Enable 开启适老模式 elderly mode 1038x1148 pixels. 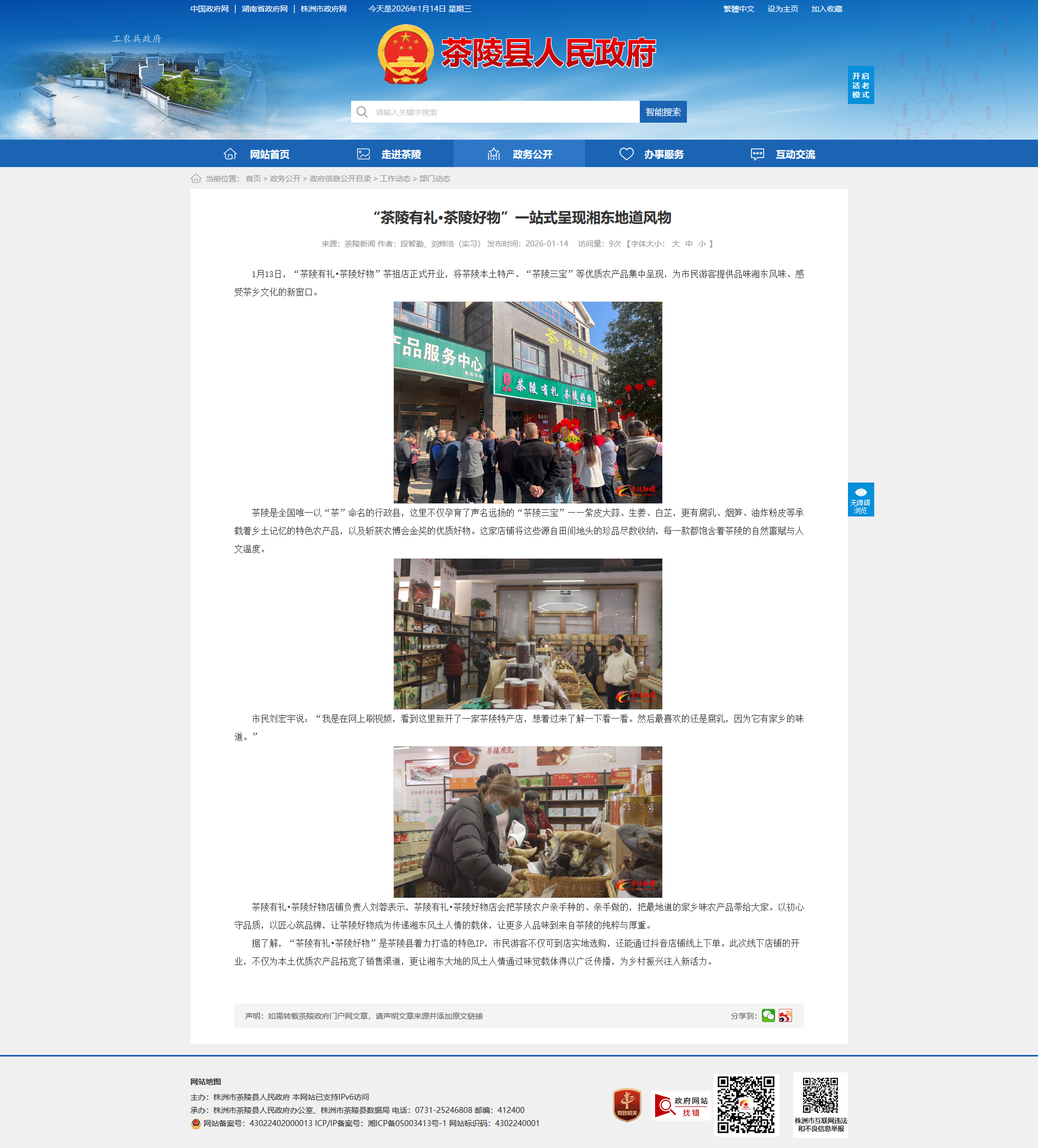point(861,85)
